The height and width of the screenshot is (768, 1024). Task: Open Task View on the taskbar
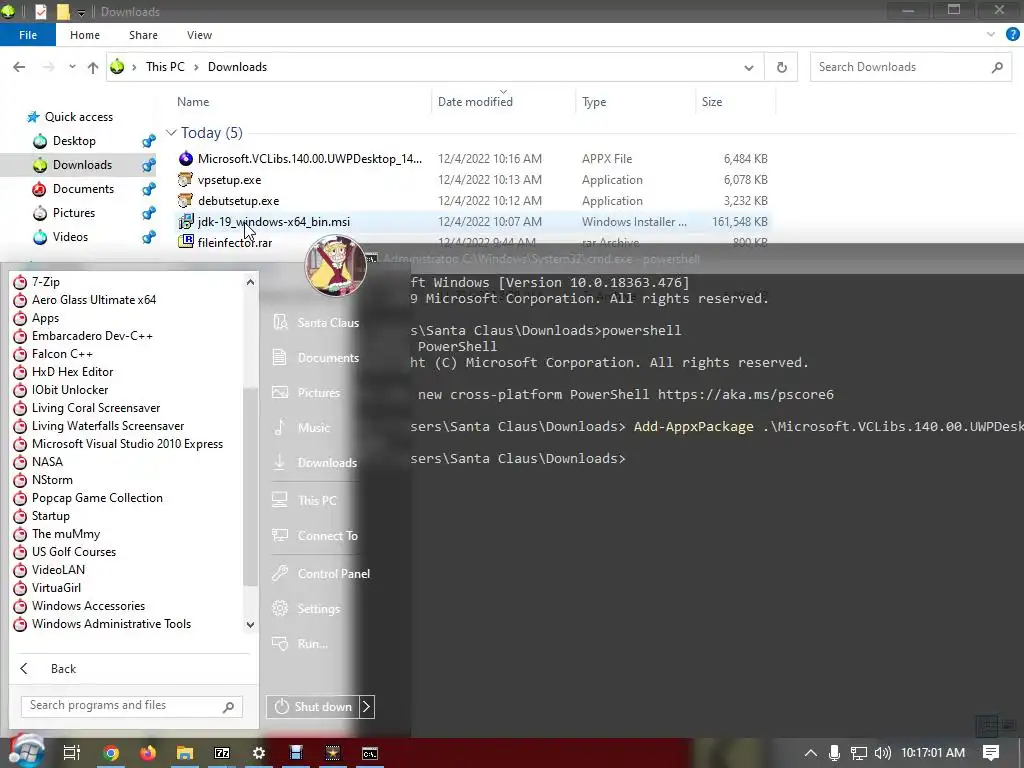pyautogui.click(x=72, y=753)
